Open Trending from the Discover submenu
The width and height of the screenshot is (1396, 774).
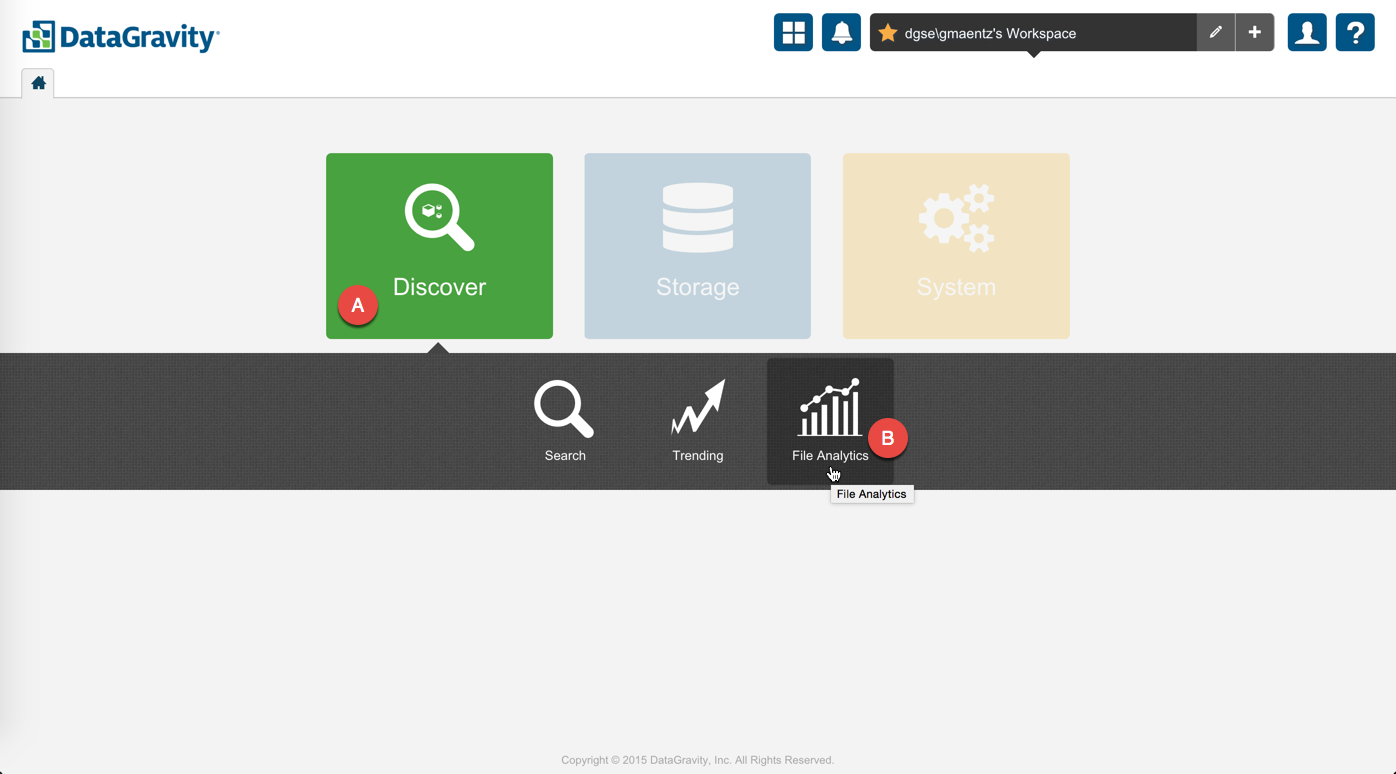(698, 421)
